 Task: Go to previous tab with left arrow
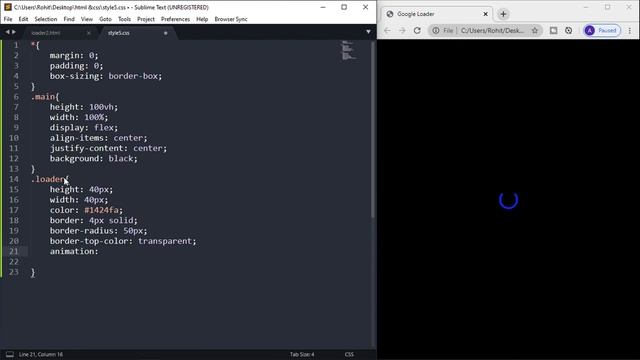pyautogui.click(x=7, y=32)
